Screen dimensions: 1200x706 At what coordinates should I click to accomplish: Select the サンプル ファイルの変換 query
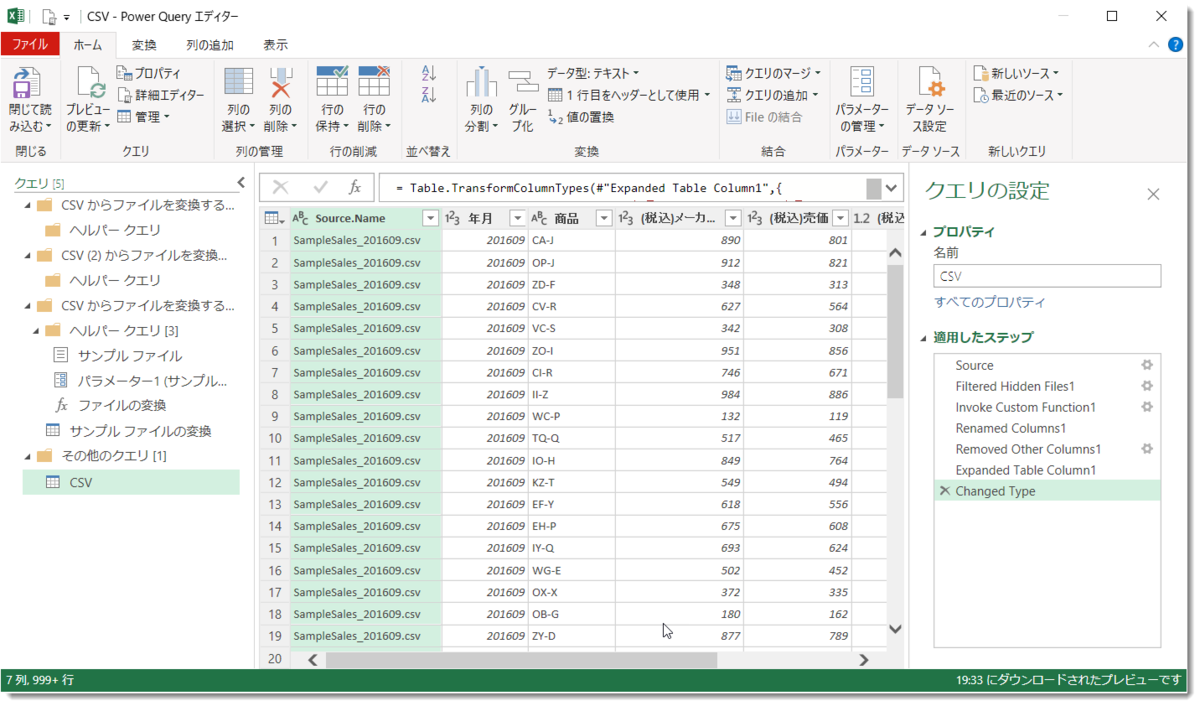(141, 431)
